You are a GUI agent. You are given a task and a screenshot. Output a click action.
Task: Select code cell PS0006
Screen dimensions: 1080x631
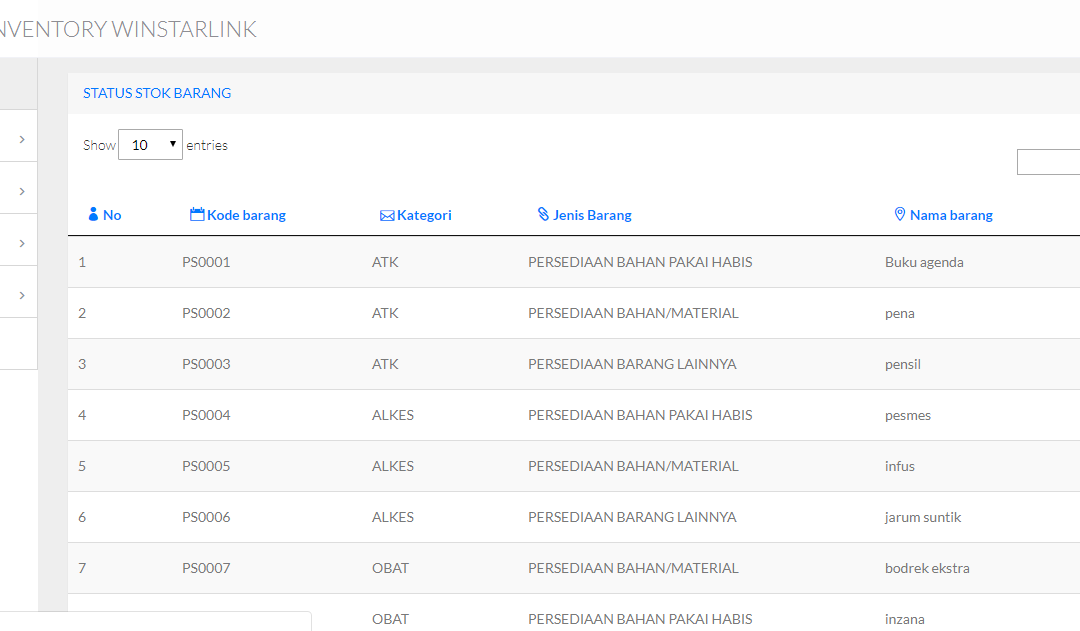206,517
